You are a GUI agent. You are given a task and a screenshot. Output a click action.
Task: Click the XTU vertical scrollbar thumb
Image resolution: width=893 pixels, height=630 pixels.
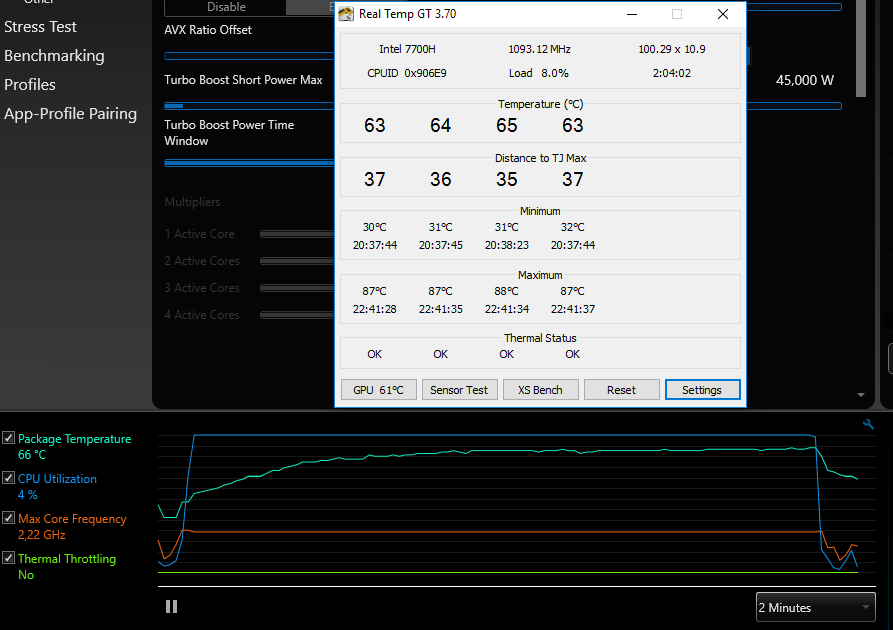pyautogui.click(x=861, y=48)
